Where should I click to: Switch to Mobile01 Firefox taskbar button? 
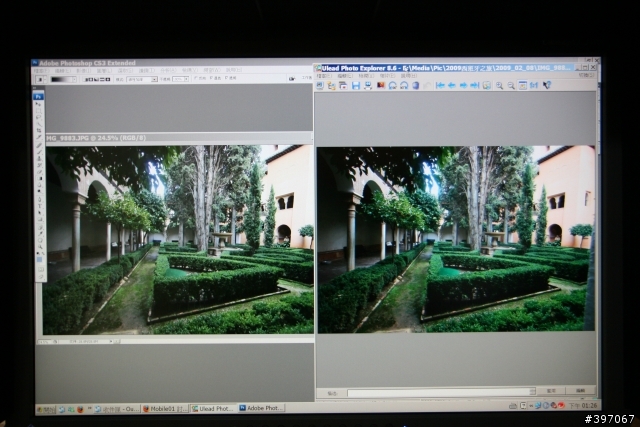[164, 409]
